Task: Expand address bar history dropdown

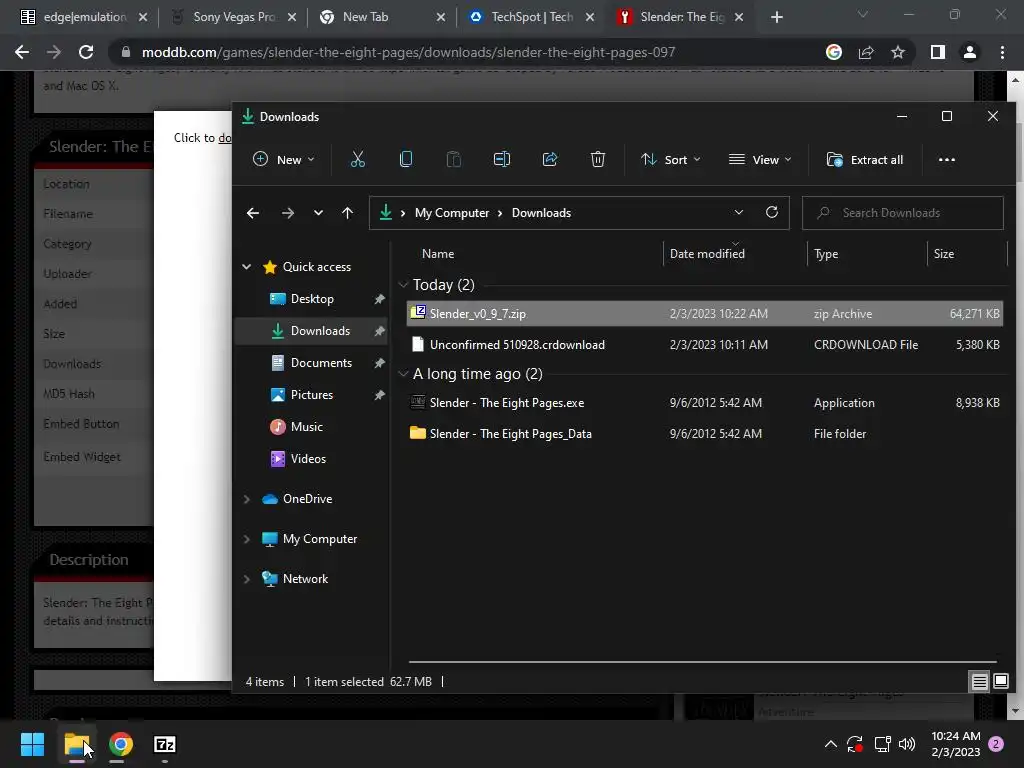Action: (739, 212)
